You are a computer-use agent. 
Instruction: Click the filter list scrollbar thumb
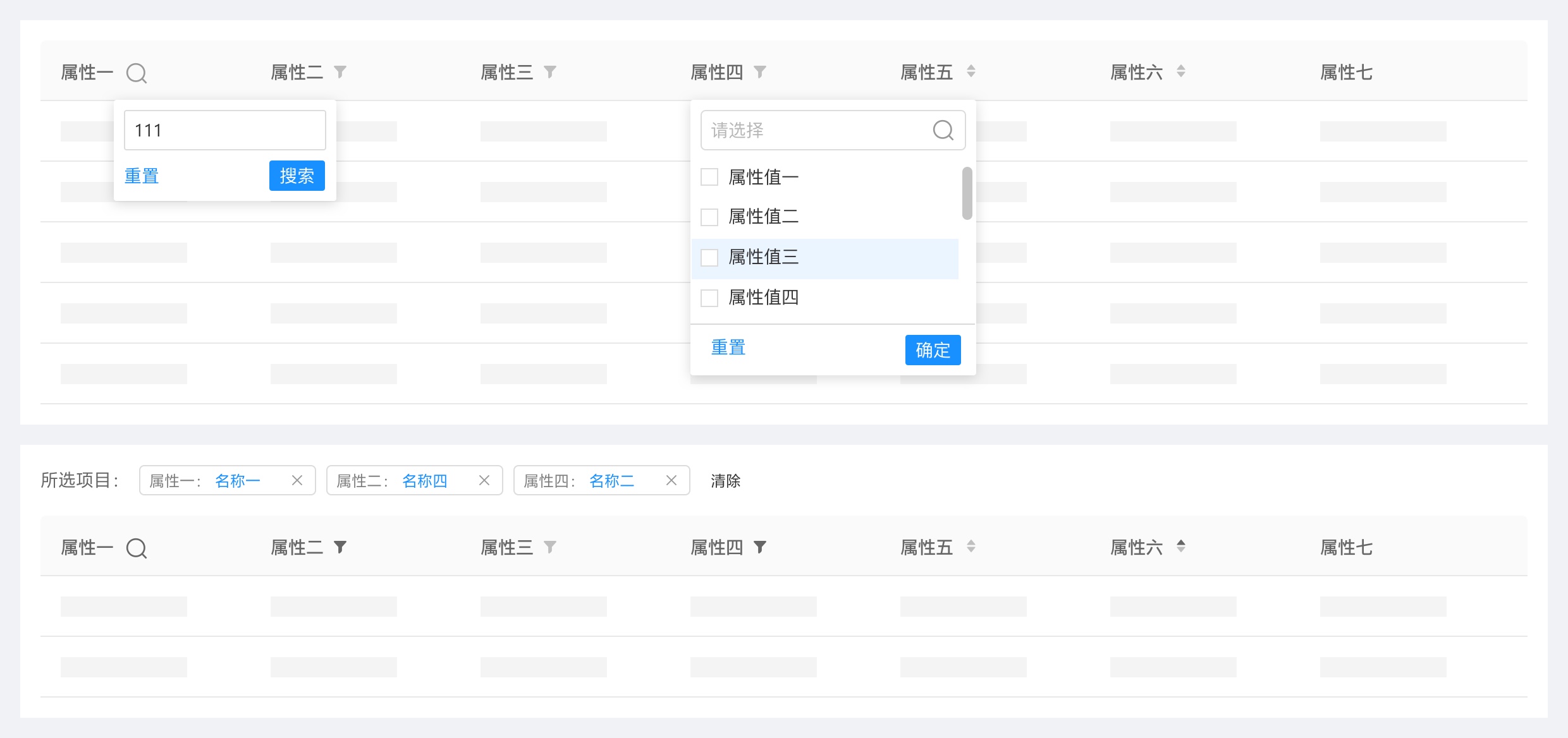point(967,193)
